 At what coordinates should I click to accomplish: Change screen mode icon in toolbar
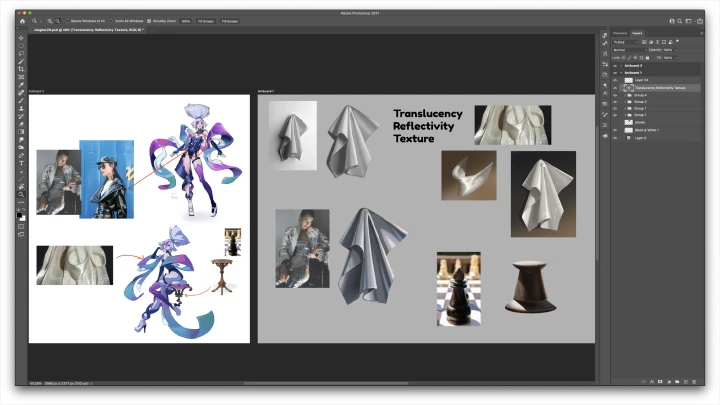[x=21, y=234]
